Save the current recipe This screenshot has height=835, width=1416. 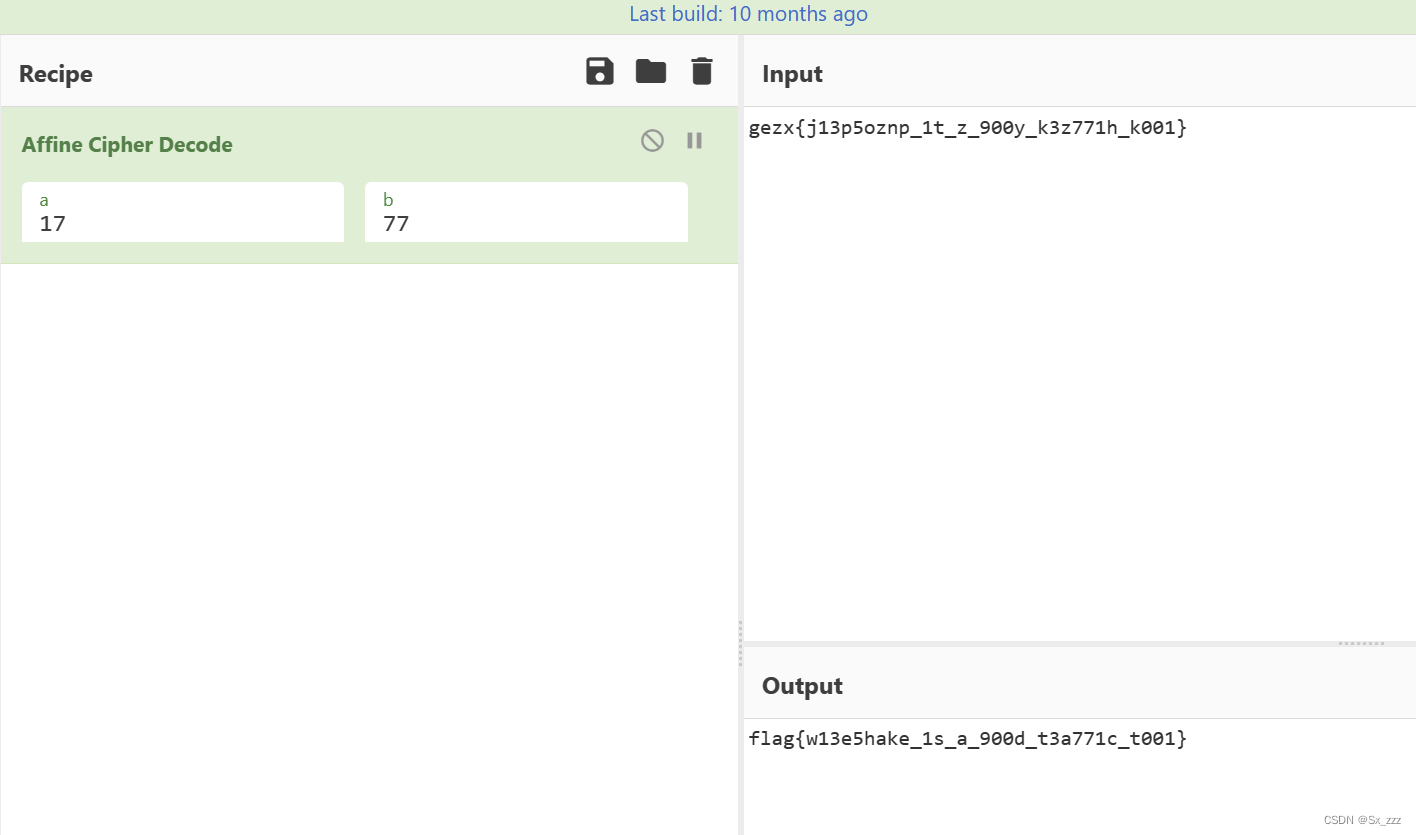[x=599, y=71]
